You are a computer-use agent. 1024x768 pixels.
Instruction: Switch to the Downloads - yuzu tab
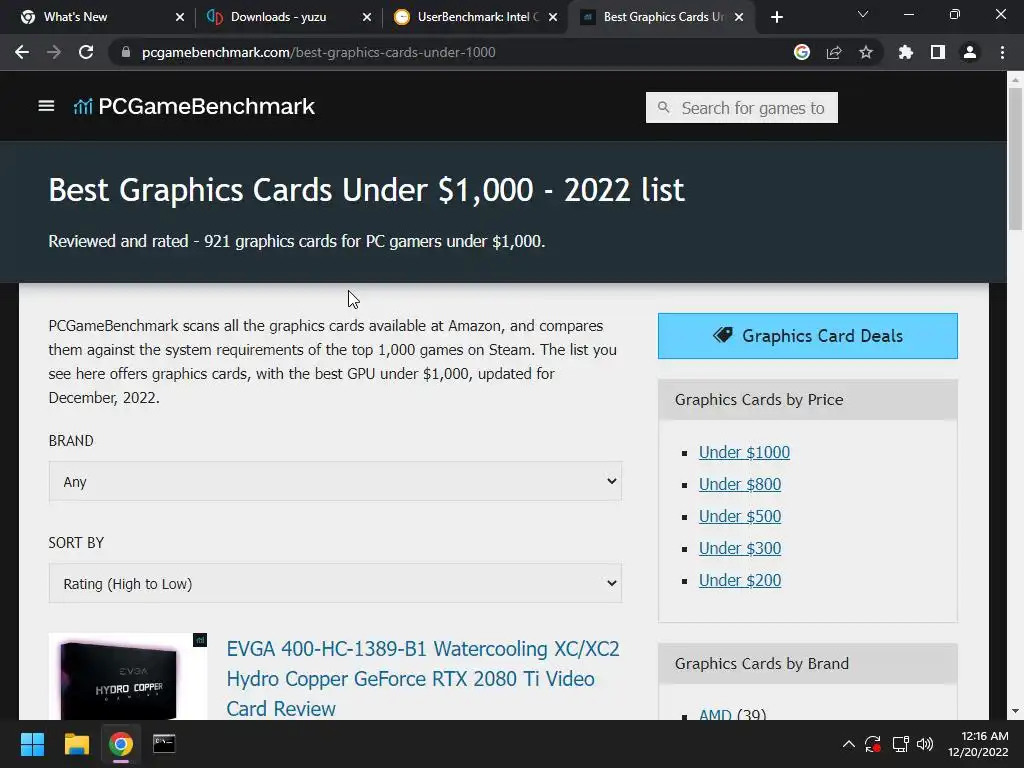(x=287, y=17)
